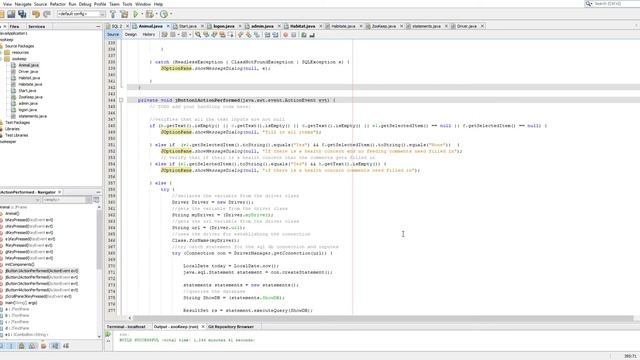Collapse the jButton1ActionPerformed method fold
Viewport: 640px width, 360px height.
(x=121, y=100)
